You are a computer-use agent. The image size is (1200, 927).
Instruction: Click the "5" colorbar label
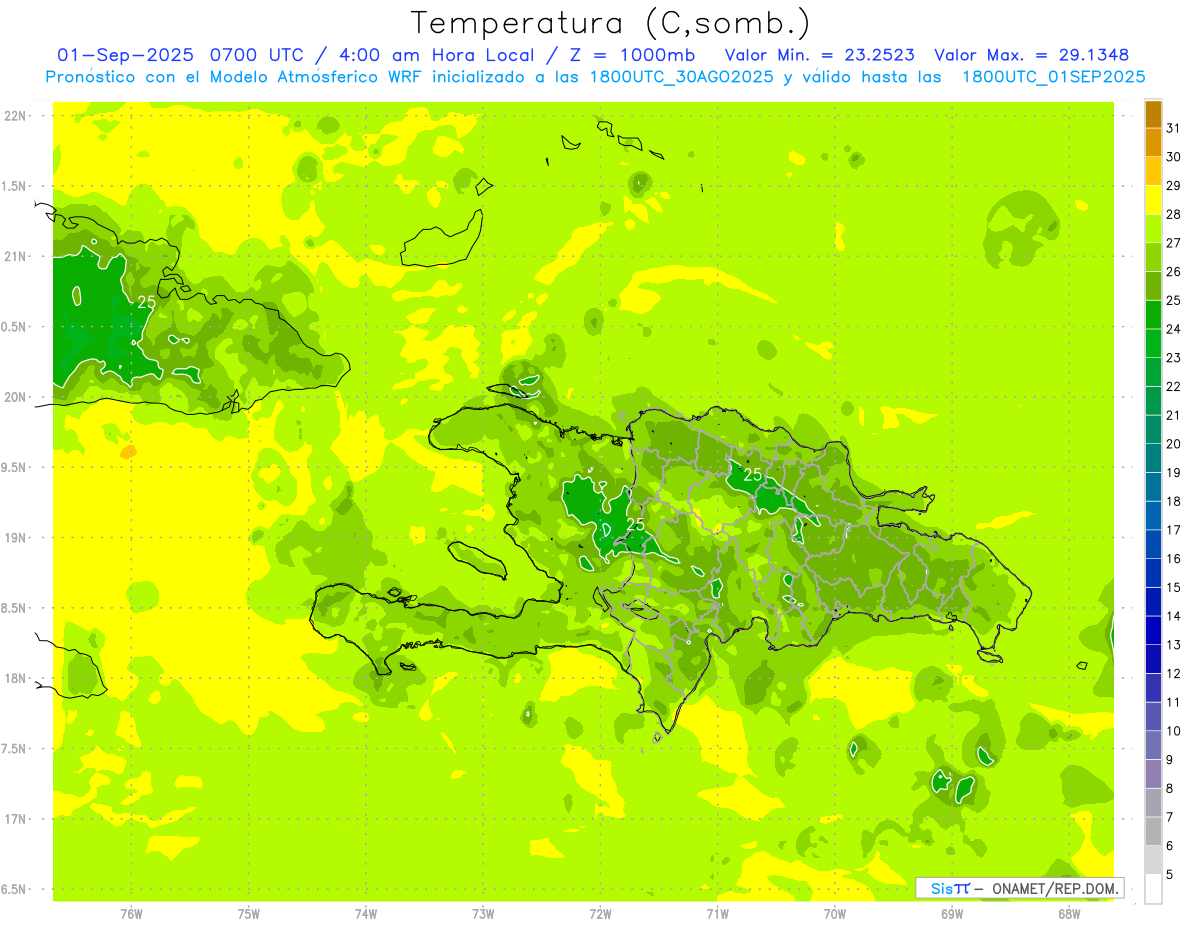point(1171,874)
